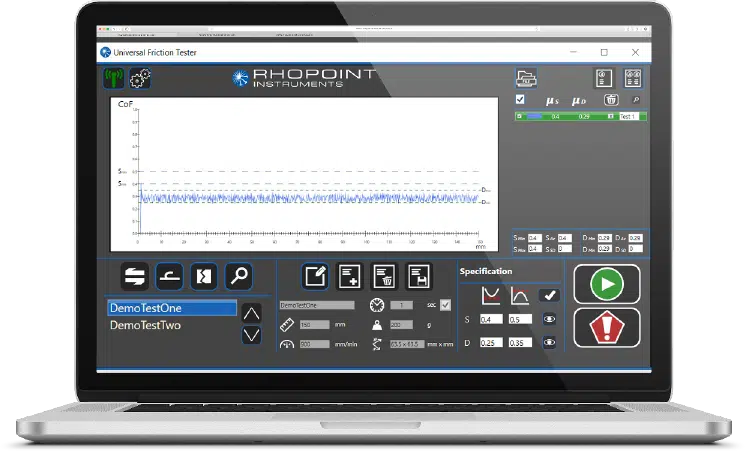
Task: Click the add new test icon
Action: [350, 277]
